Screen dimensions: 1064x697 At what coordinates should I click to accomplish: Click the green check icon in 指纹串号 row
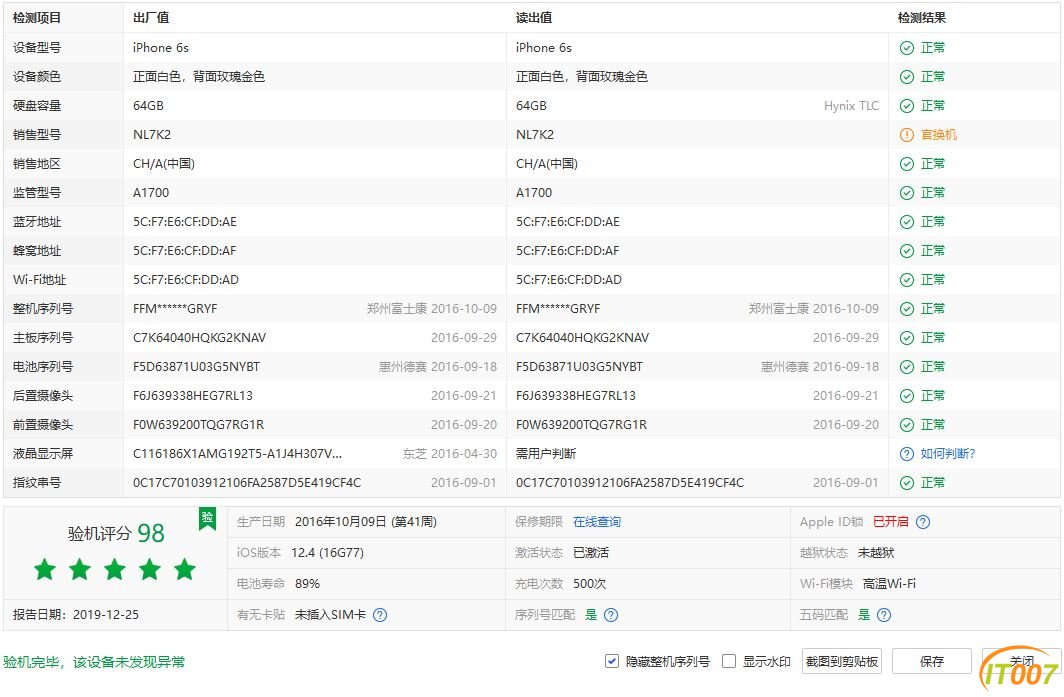(x=907, y=483)
